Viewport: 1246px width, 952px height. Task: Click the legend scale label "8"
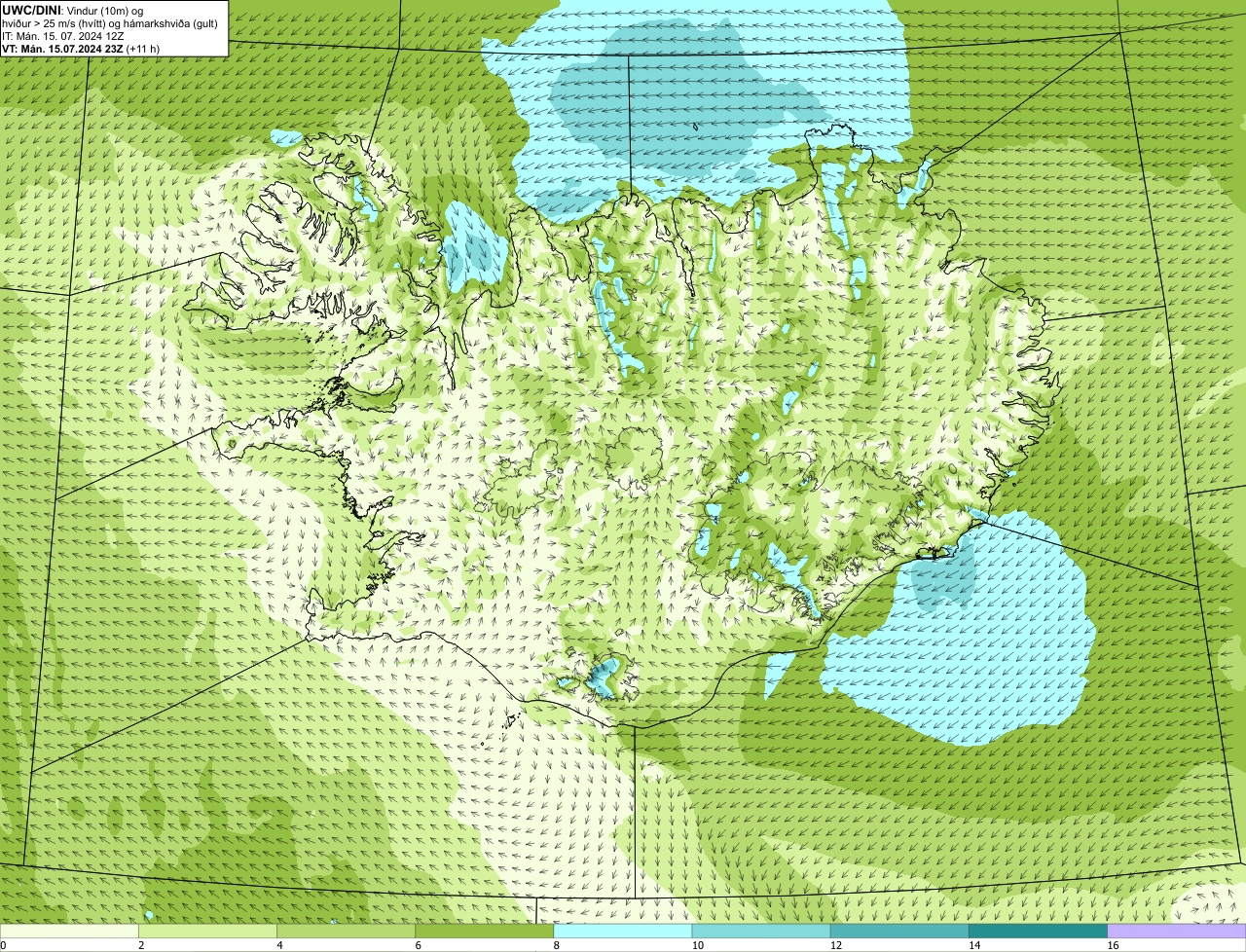click(556, 945)
